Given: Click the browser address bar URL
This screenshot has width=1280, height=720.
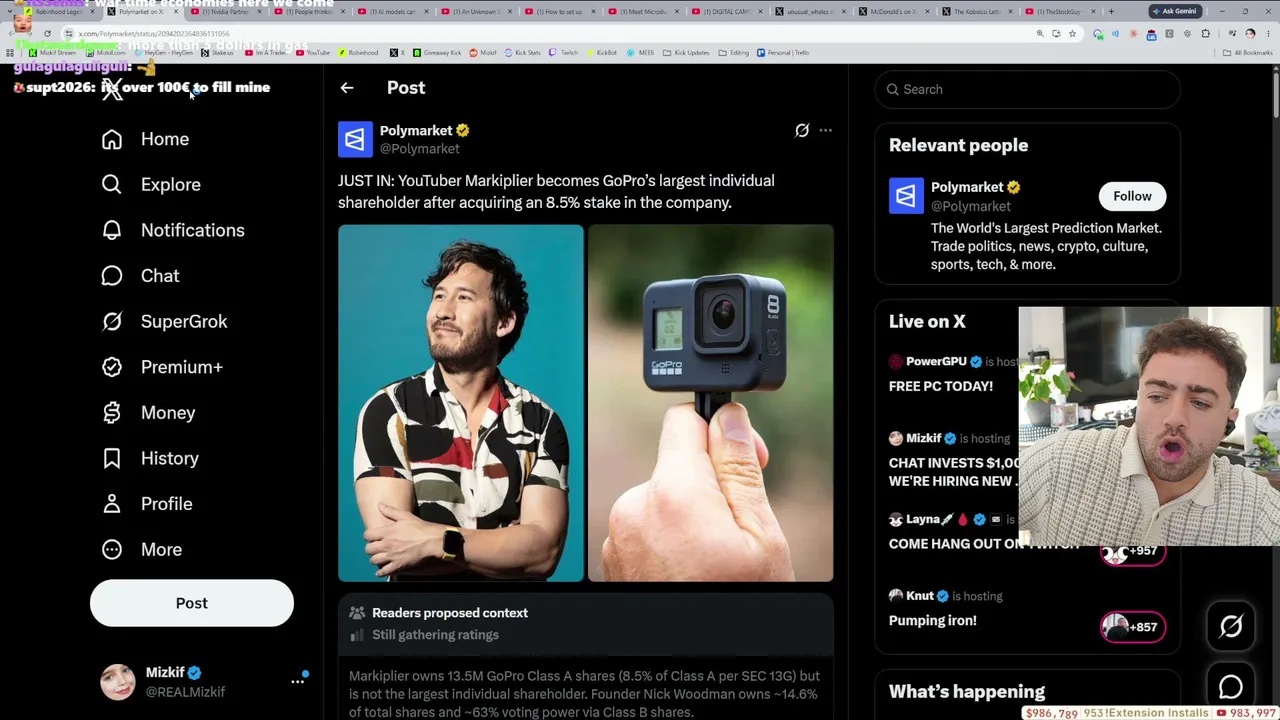Looking at the screenshot, I should coord(154,34).
